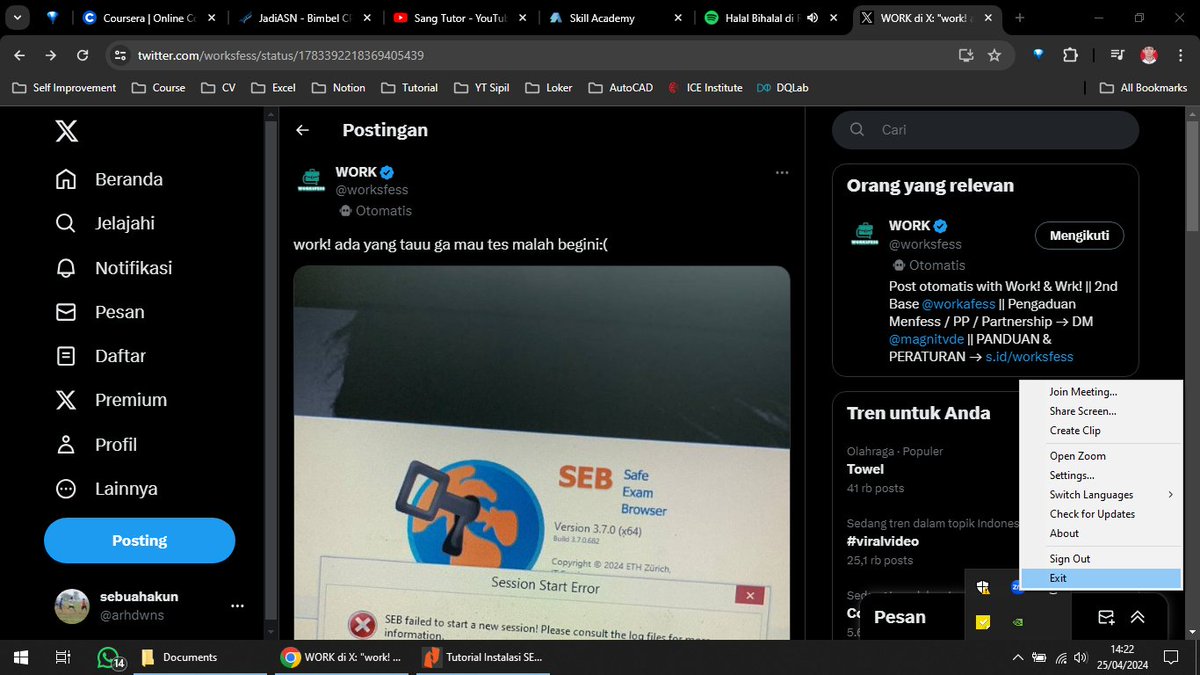The image size is (1200, 675).
Task: Open the tweet's three-dot options menu
Action: (782, 172)
